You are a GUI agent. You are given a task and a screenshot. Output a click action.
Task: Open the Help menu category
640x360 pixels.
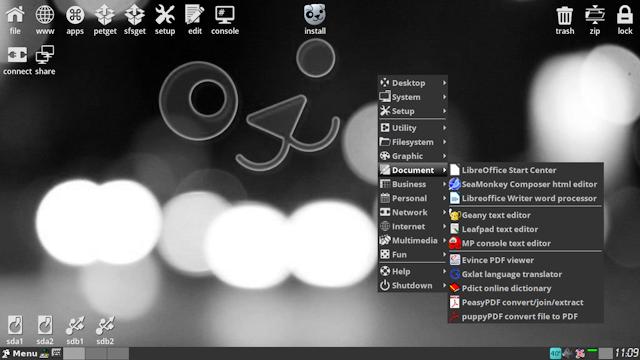point(413,271)
